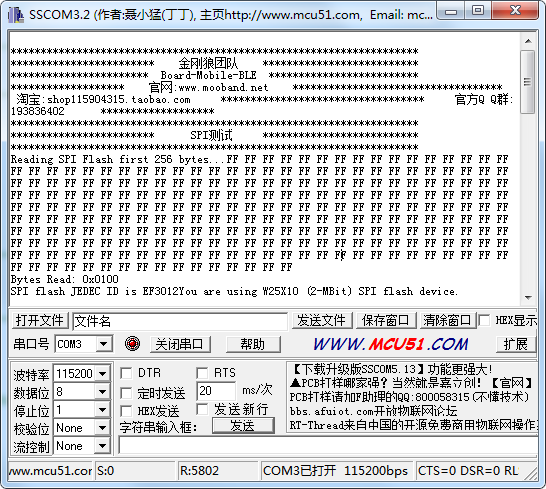
Task: Click the receive window vertical scrollbar thumb
Action: (x=528, y=82)
